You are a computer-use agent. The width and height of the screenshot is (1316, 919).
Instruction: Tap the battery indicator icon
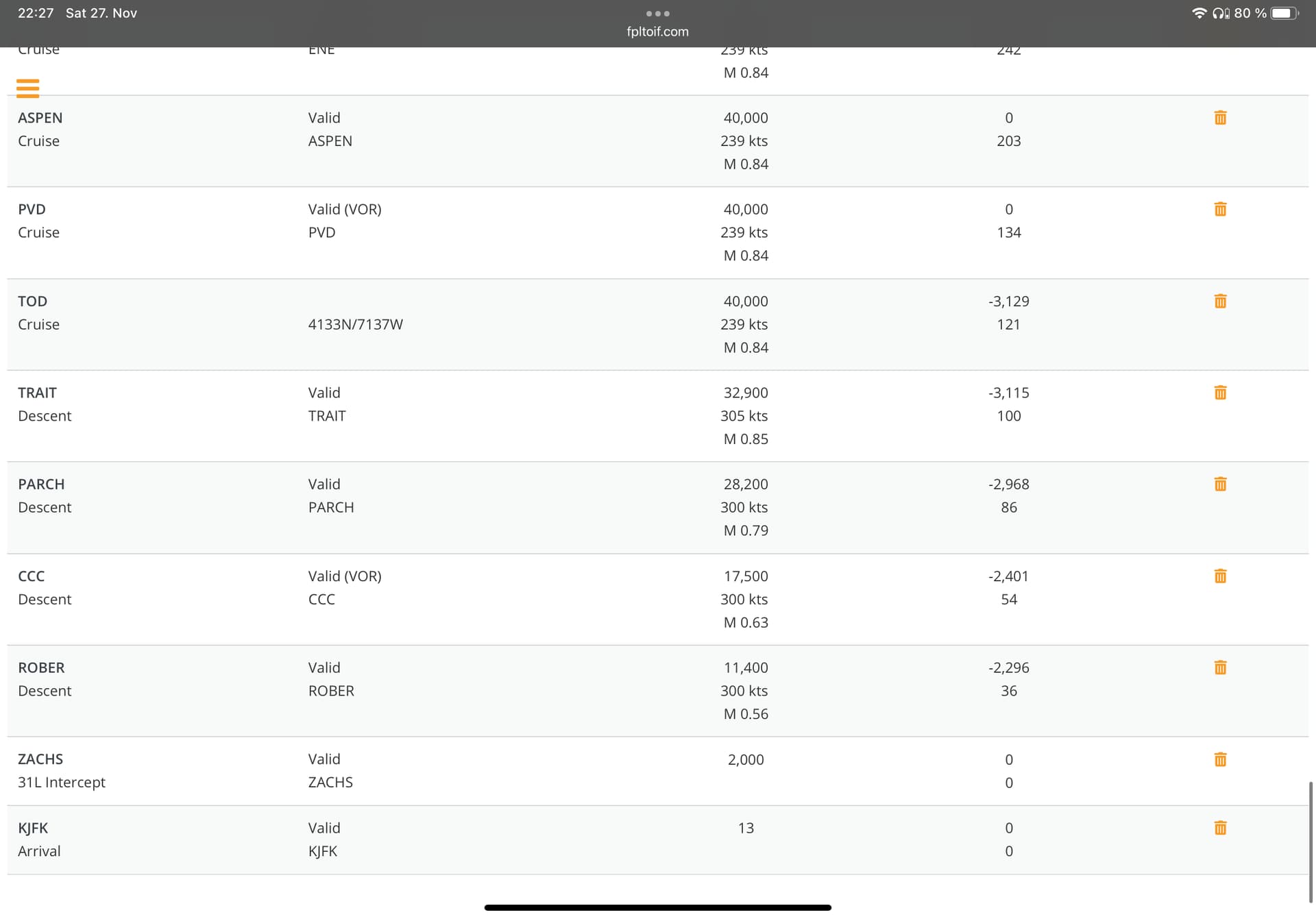coord(1284,13)
